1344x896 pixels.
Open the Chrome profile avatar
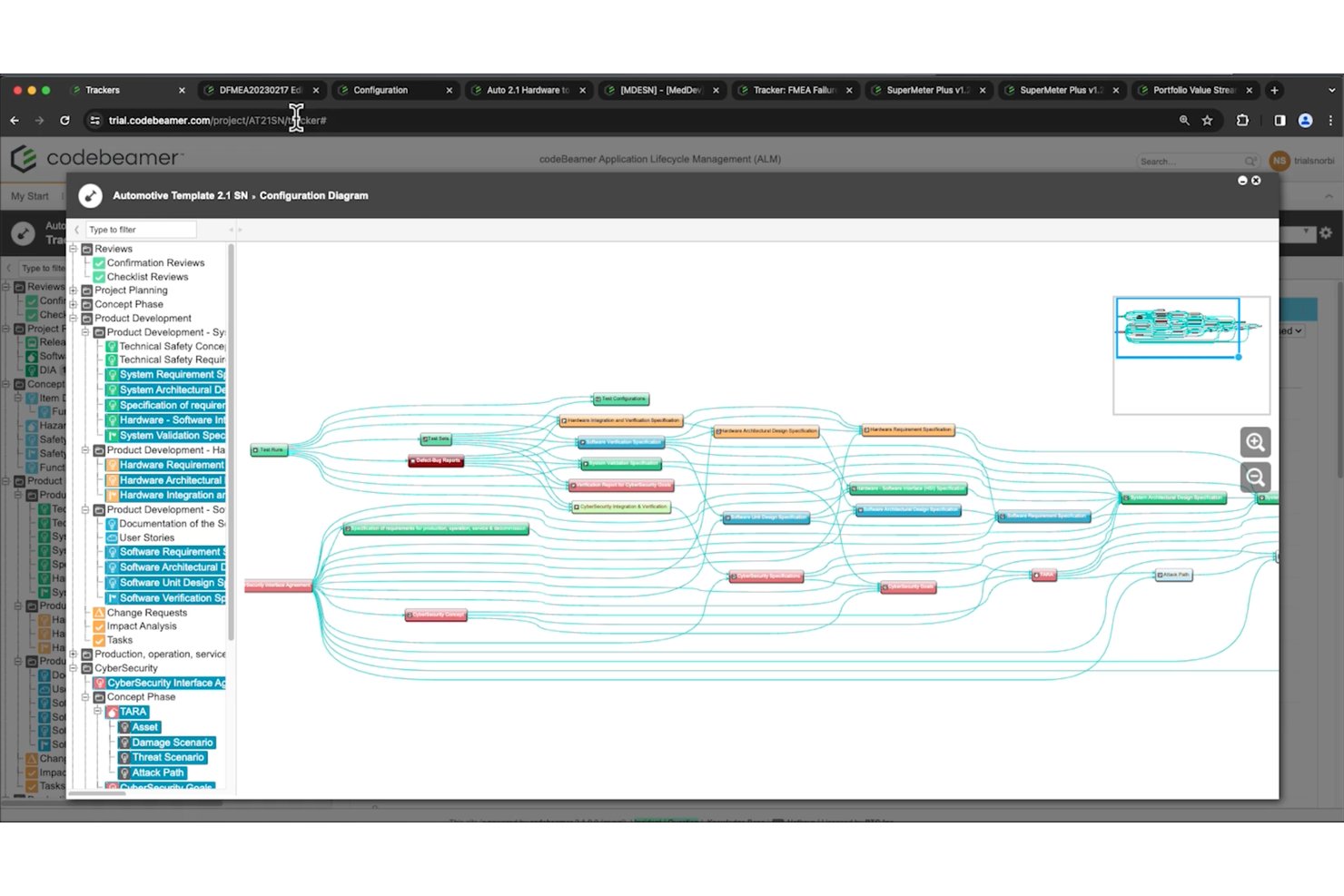point(1305,120)
